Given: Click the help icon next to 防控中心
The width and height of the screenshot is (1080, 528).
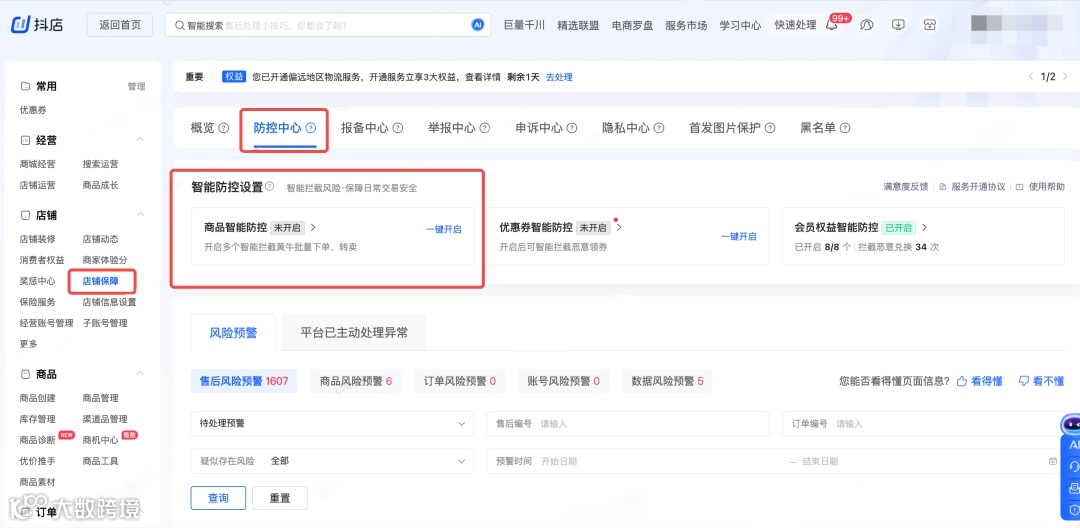Looking at the screenshot, I should click(311, 128).
